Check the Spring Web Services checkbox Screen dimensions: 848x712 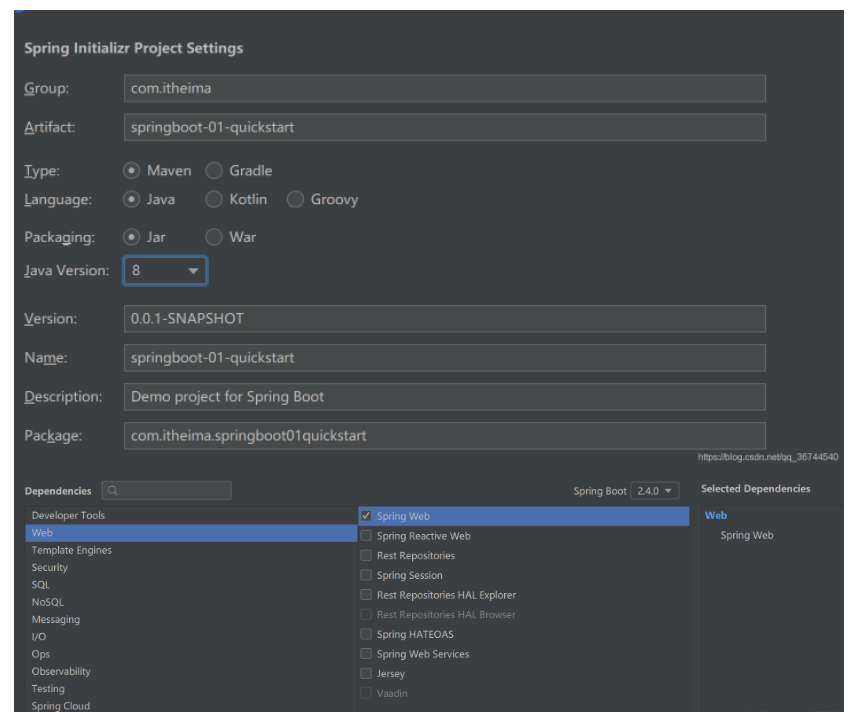tap(366, 654)
